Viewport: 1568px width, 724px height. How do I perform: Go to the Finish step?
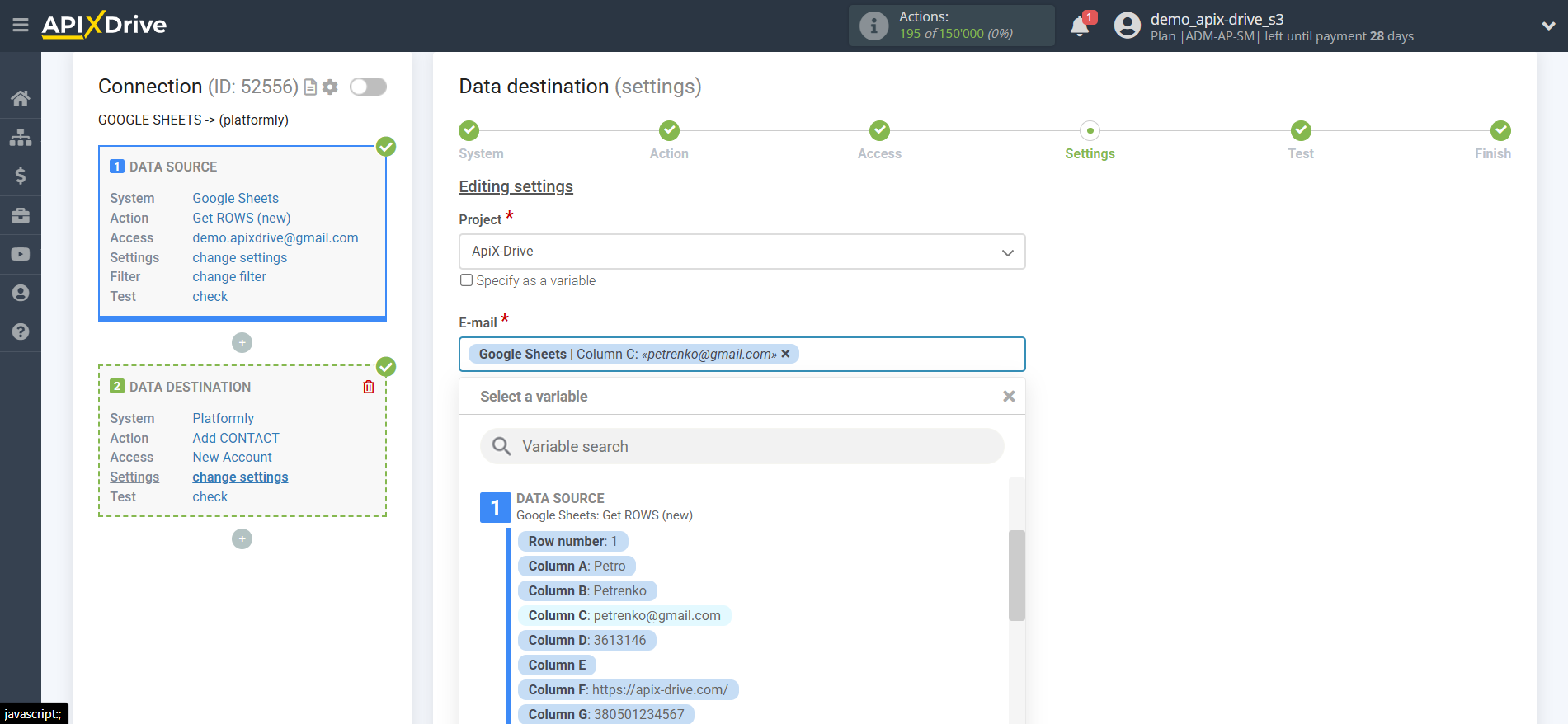[1500, 130]
